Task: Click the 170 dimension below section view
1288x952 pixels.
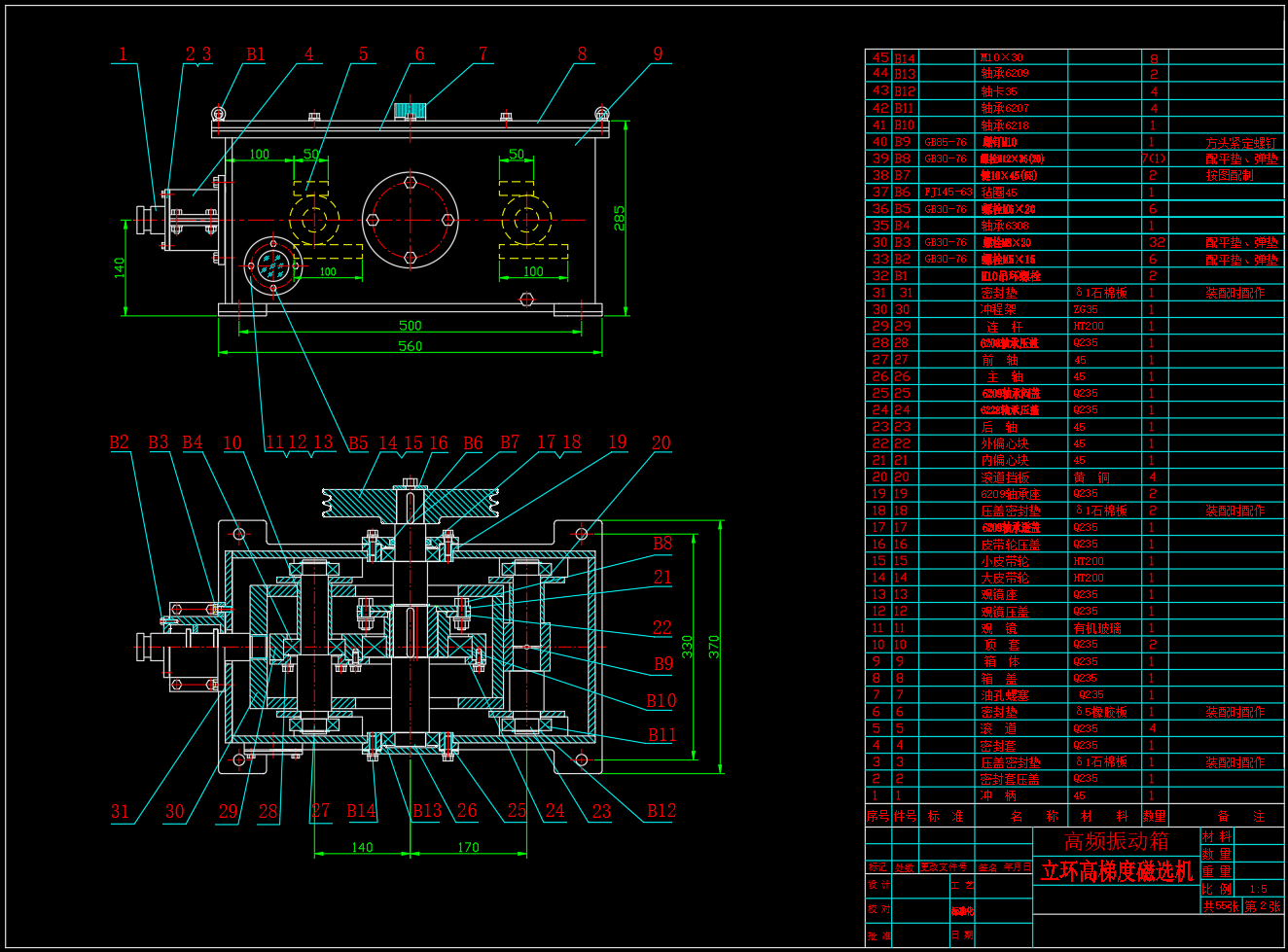Action: tap(468, 847)
